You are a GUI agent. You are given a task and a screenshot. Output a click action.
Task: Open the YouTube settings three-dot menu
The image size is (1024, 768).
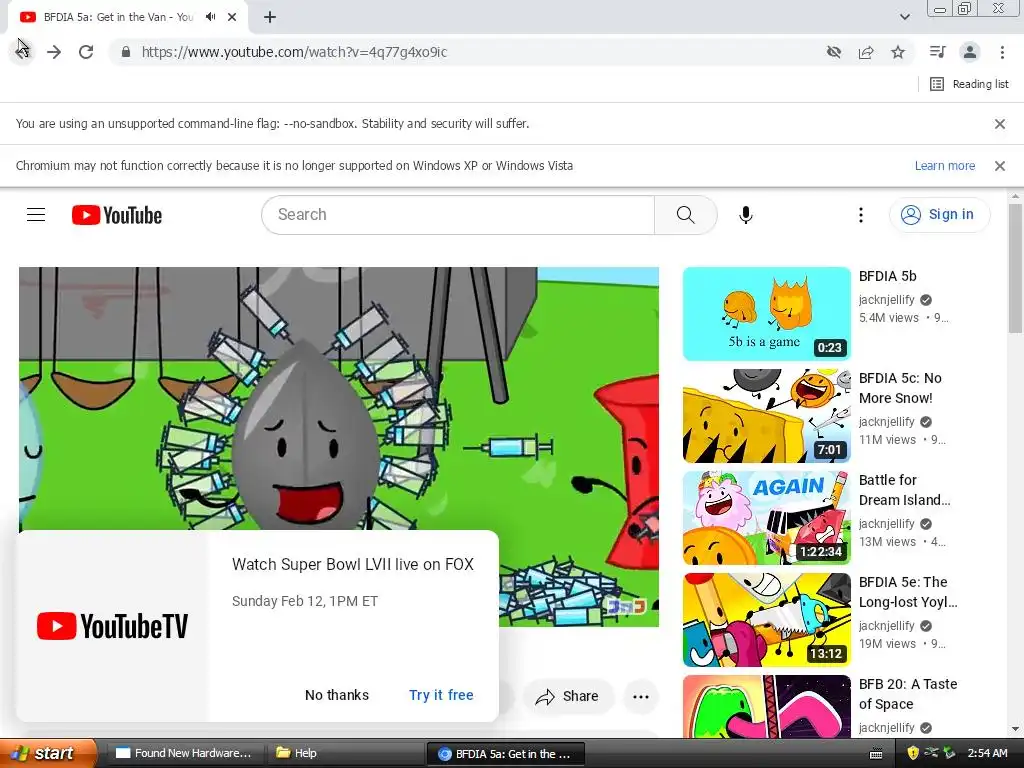pos(861,215)
